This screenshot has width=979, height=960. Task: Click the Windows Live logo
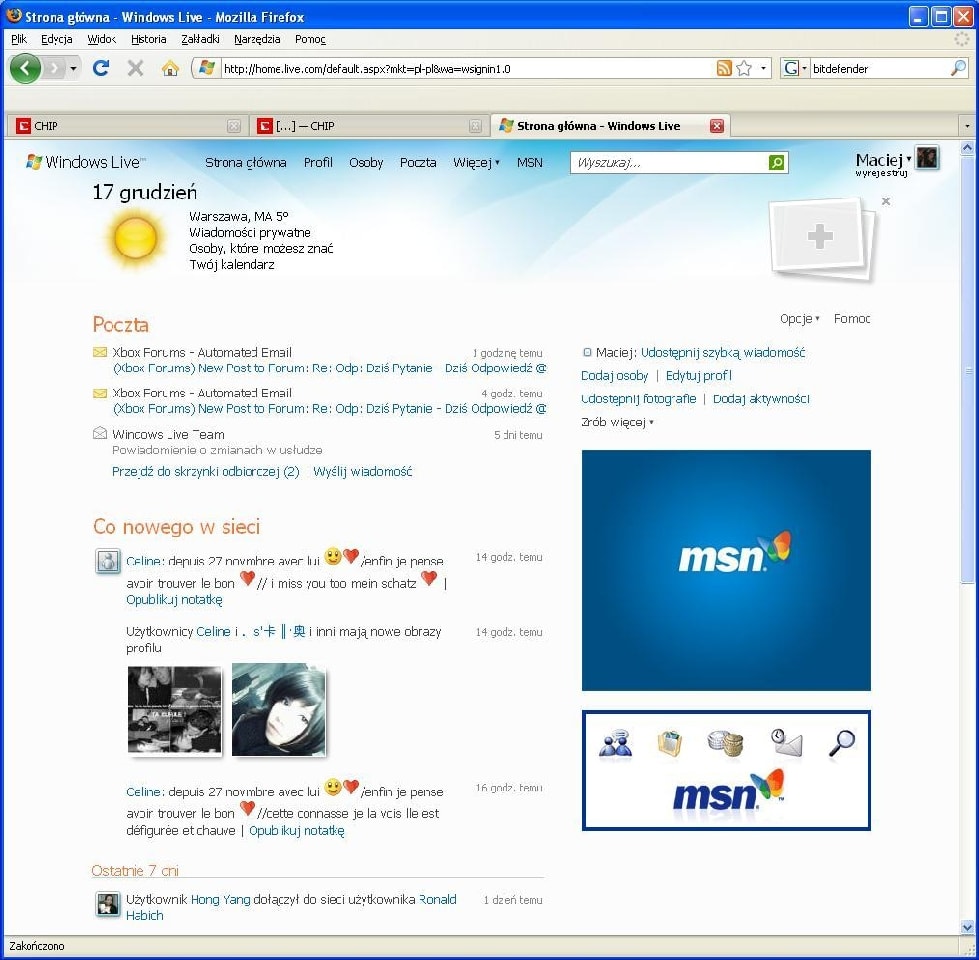tap(86, 162)
